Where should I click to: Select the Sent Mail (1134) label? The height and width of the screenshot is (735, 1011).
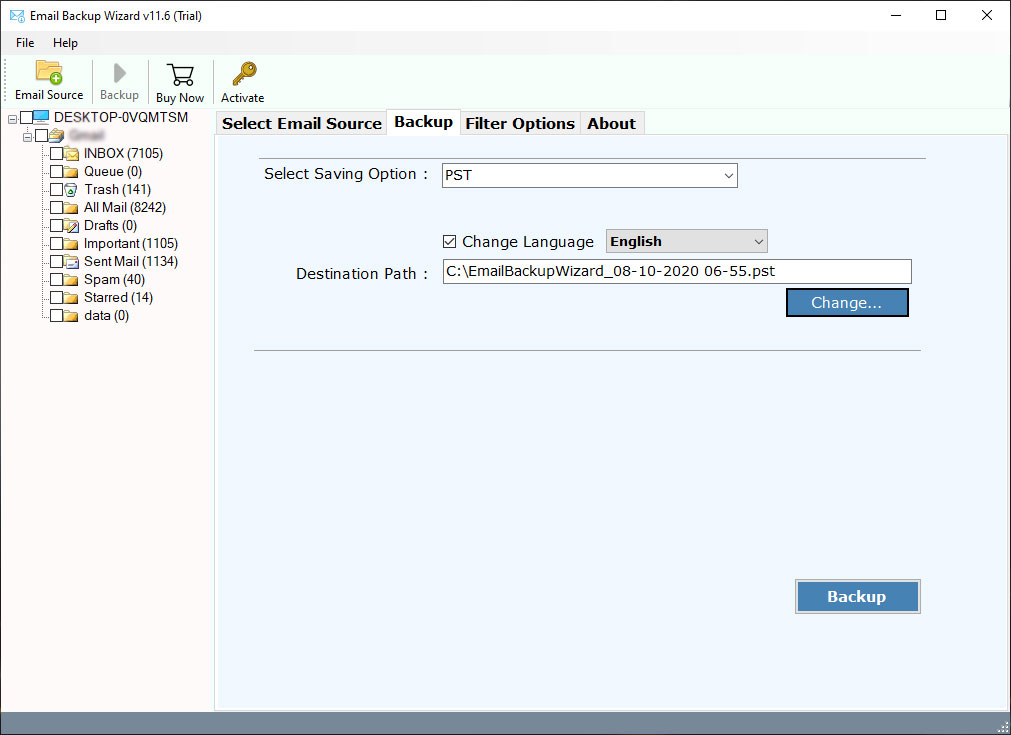tap(131, 262)
